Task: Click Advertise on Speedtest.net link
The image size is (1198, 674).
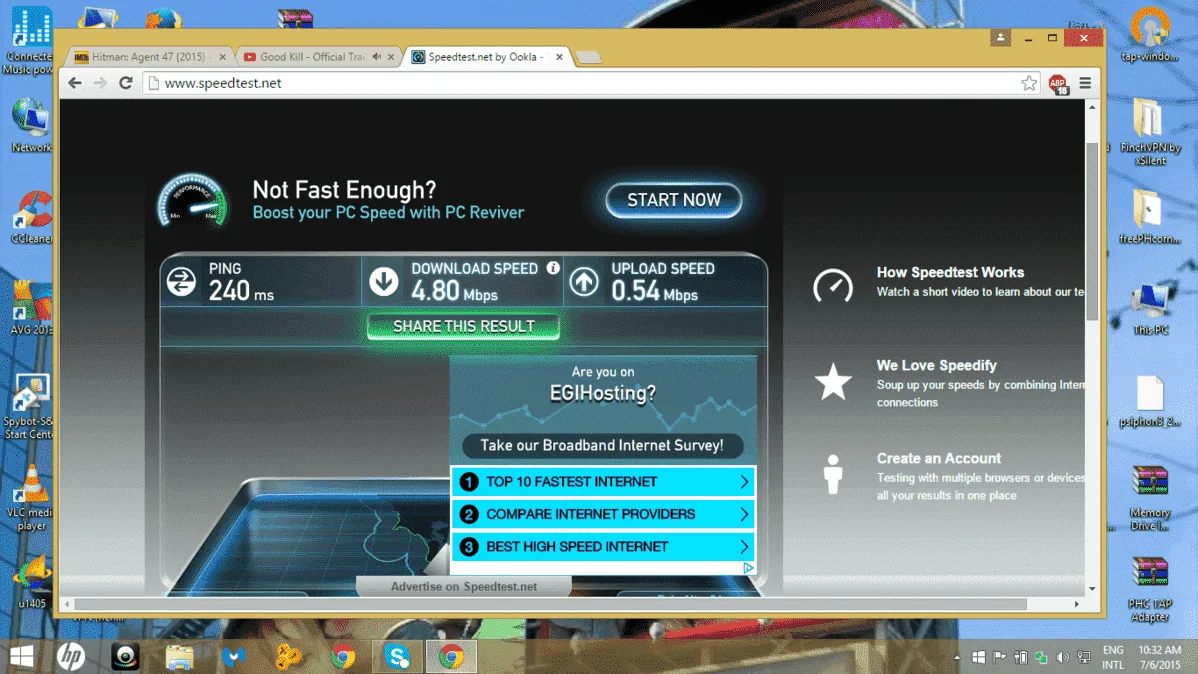Action: 464,586
